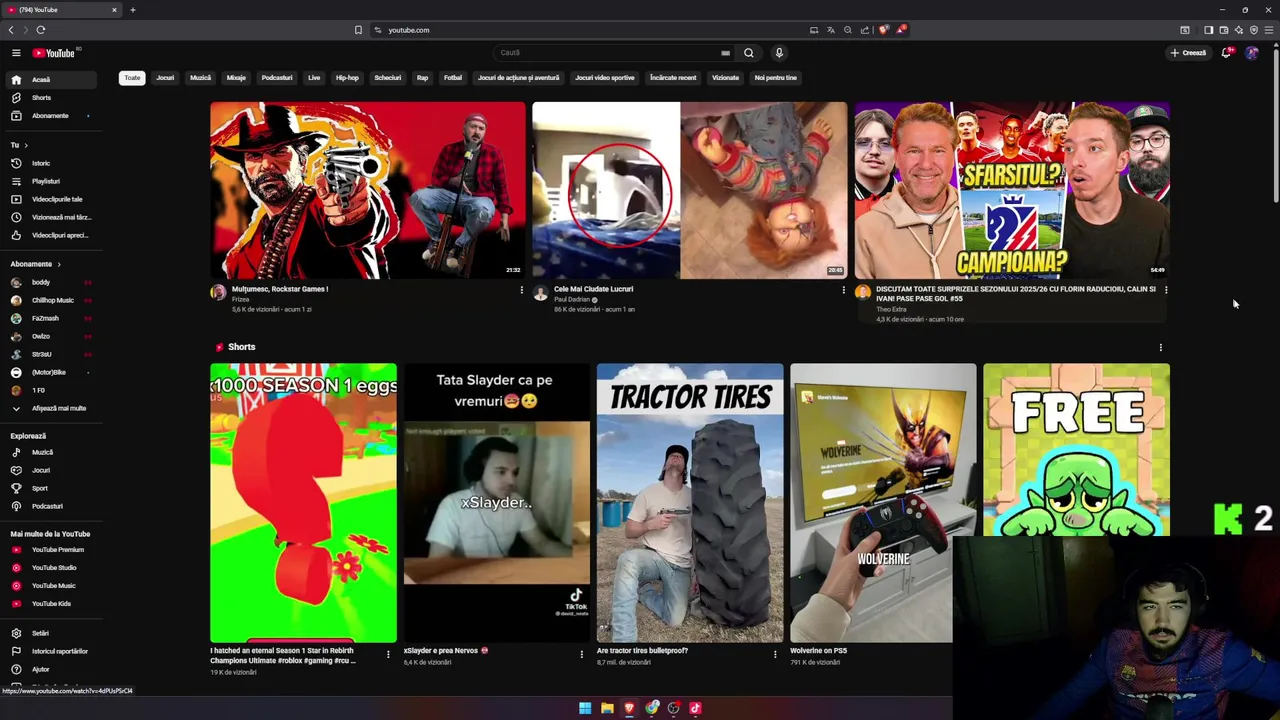Open the browser main menu icon
1280x720 pixels.
[x=1269, y=30]
